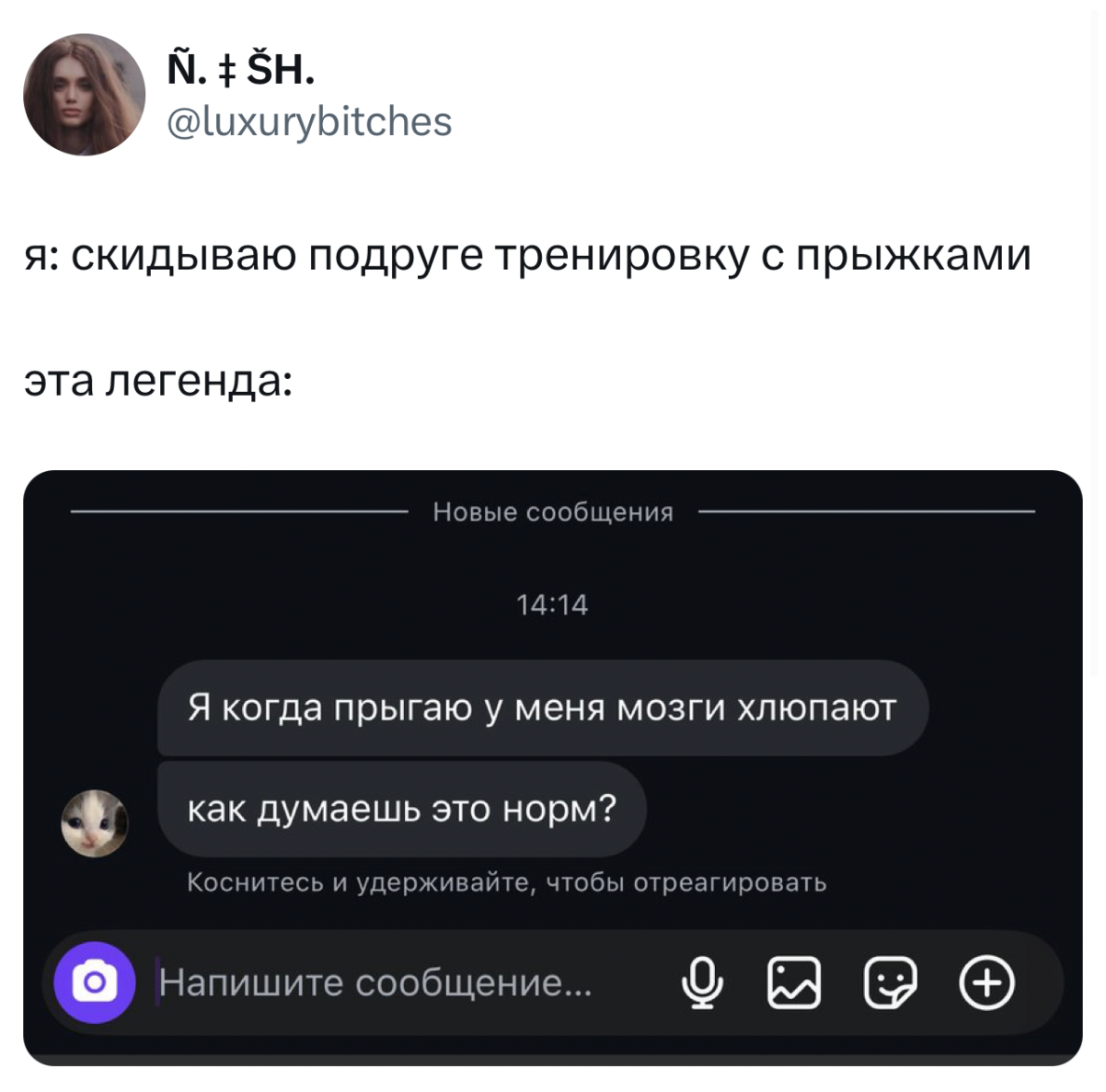This screenshot has width=1106, height=1092.
Task: Click the tweet text 'я: скидываю подруге тренировку'
Action: click(386, 255)
